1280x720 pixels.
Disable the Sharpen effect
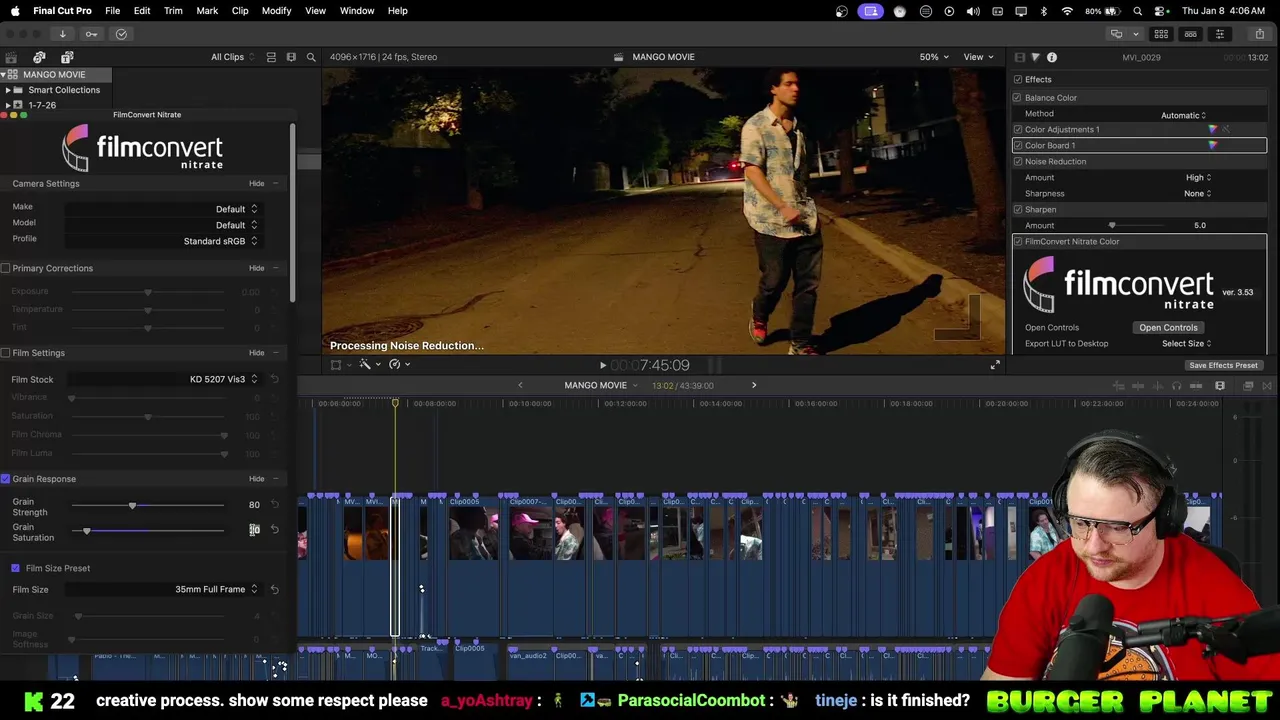(1017, 209)
